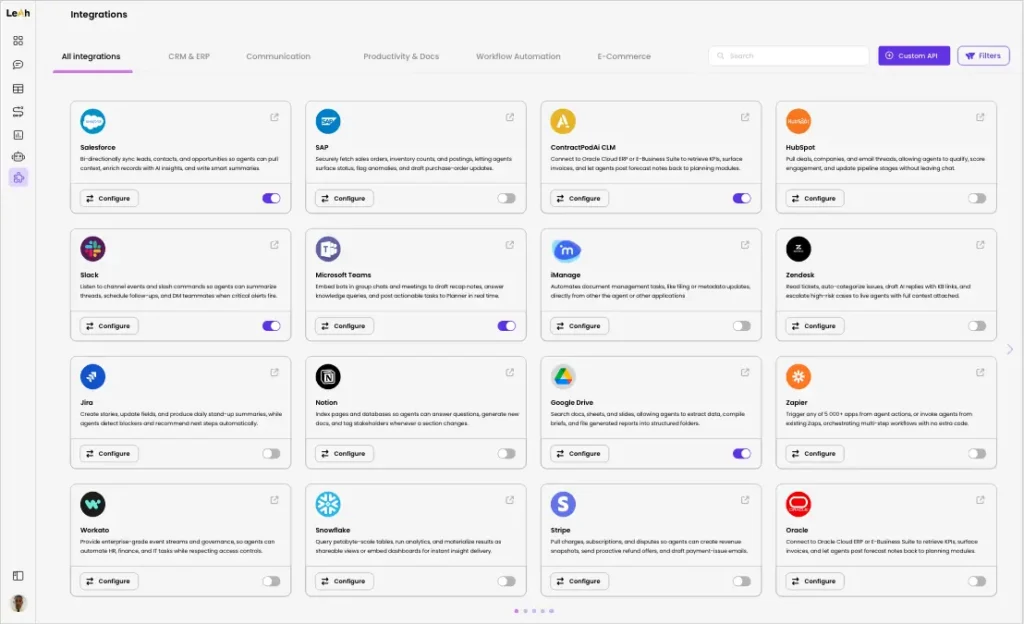The image size is (1024, 624).
Task: Turn off the Google Drive toggle
Action: click(x=741, y=453)
